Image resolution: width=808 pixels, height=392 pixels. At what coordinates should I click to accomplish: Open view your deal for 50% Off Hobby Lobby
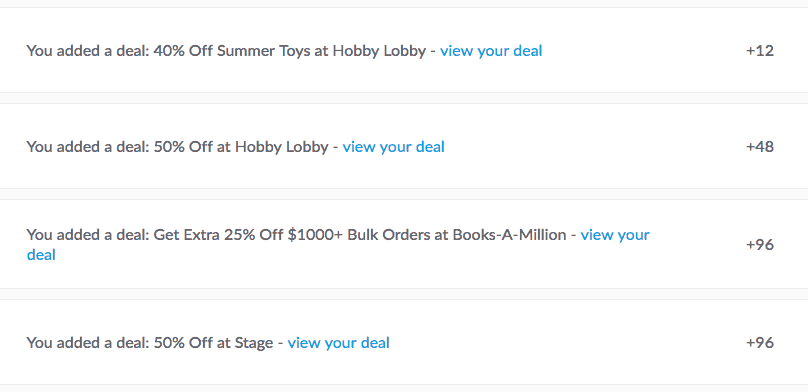tap(393, 147)
